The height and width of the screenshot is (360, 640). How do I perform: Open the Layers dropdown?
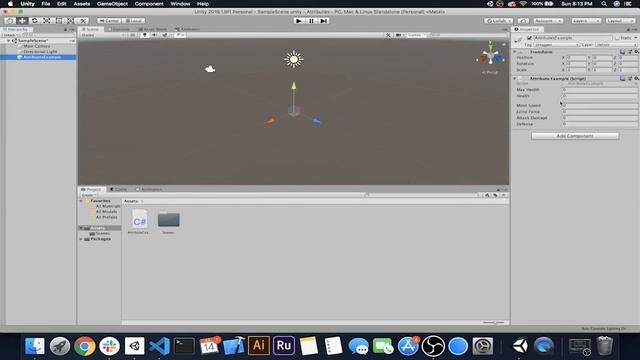click(586, 20)
